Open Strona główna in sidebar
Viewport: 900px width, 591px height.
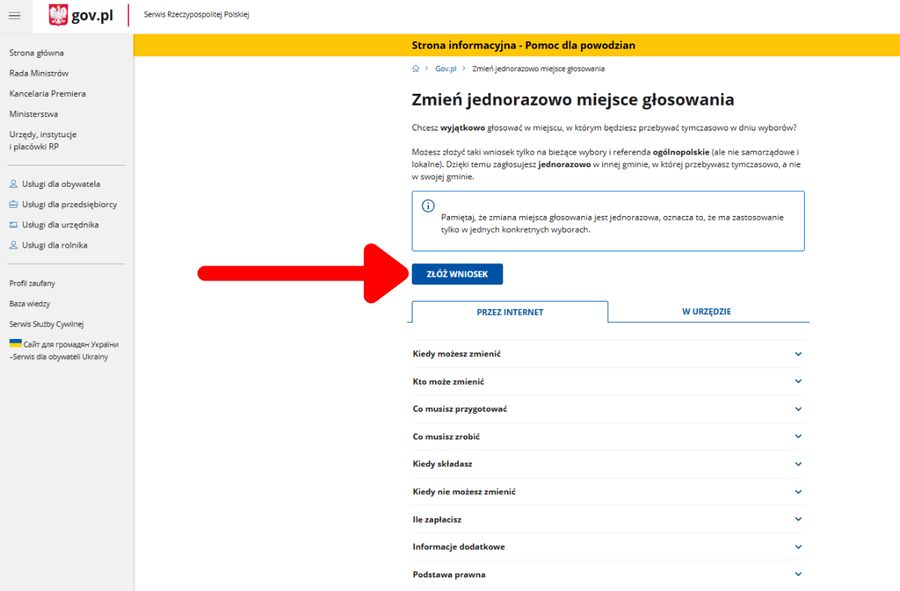click(x=37, y=53)
